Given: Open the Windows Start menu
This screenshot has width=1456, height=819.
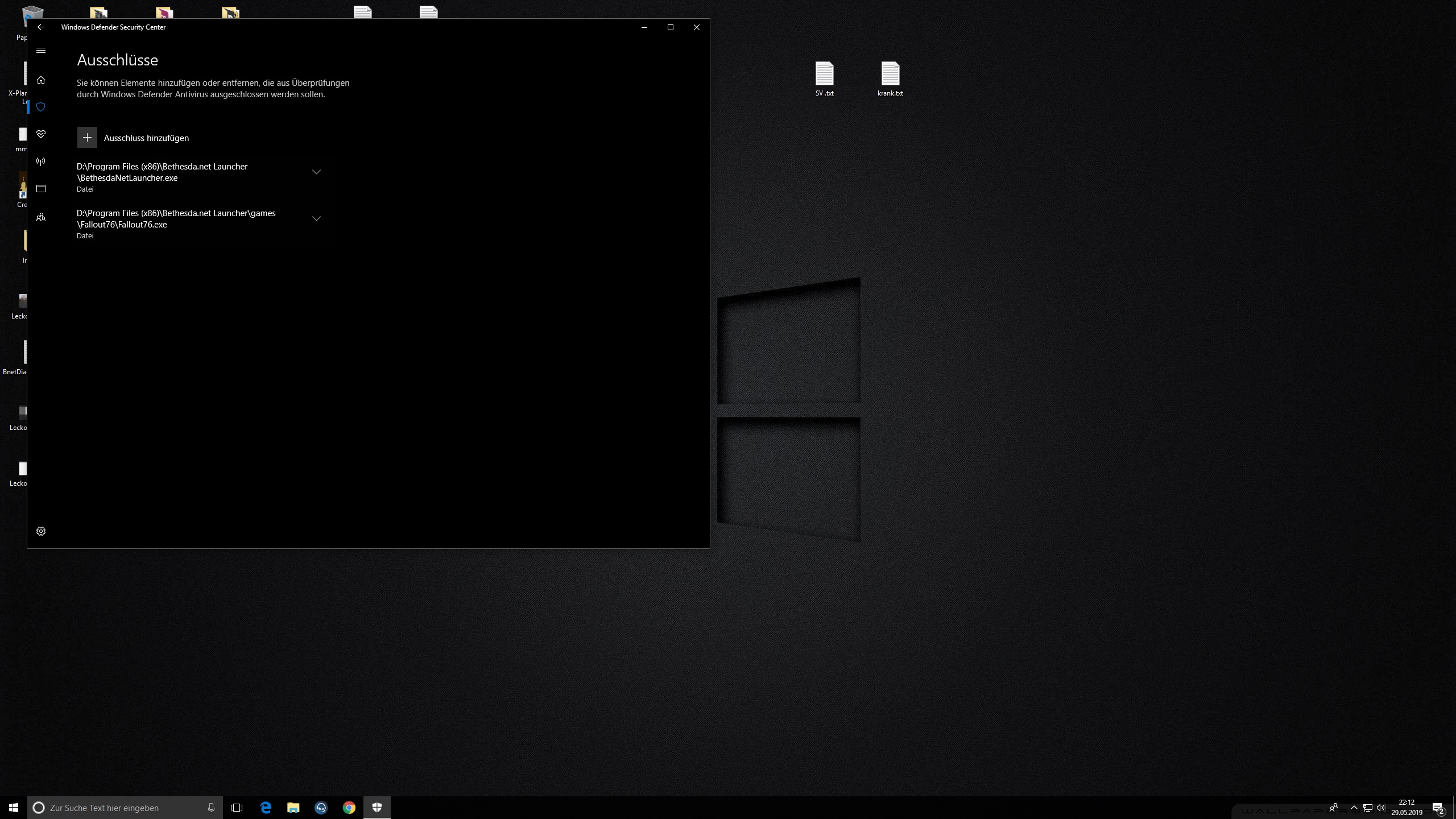Looking at the screenshot, I should tap(14, 808).
